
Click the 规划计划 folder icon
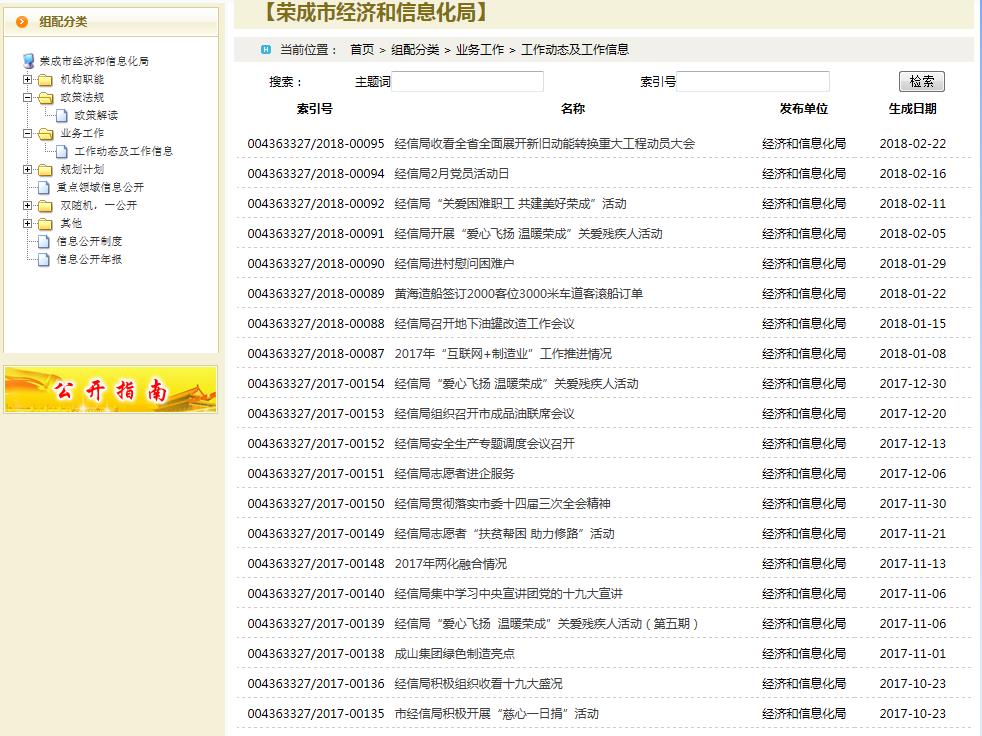point(45,170)
